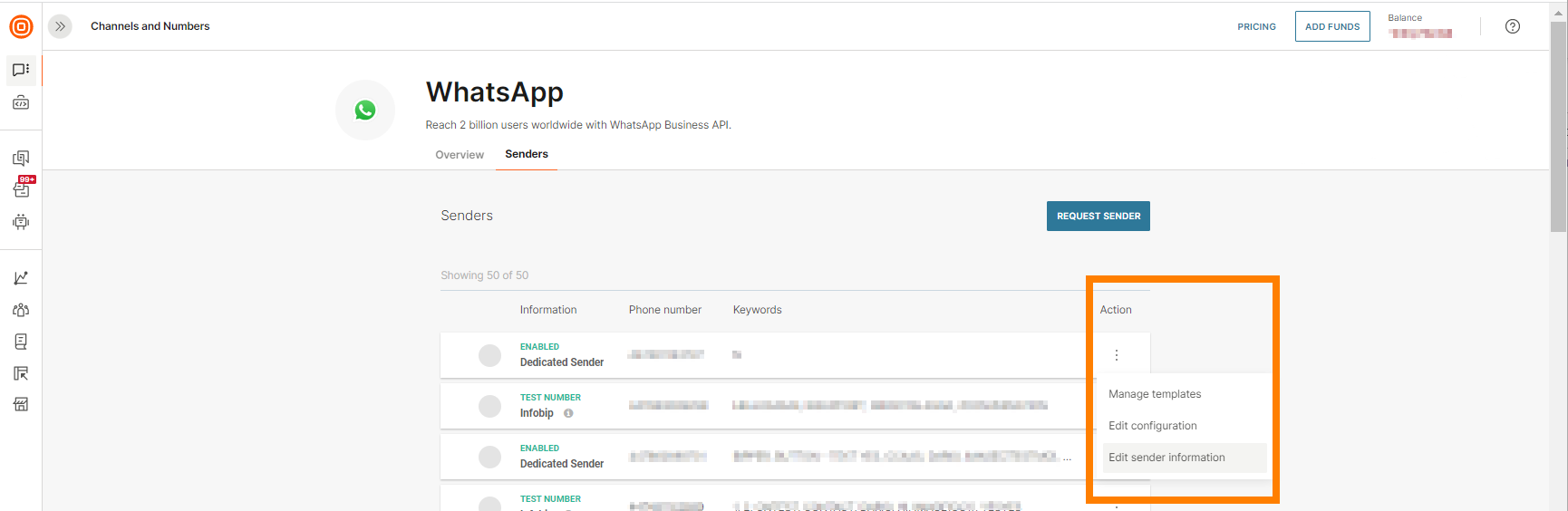Expand the truncated keywords ellipsis in the third row
Screen dimensions: 1568x511
click(x=1067, y=457)
